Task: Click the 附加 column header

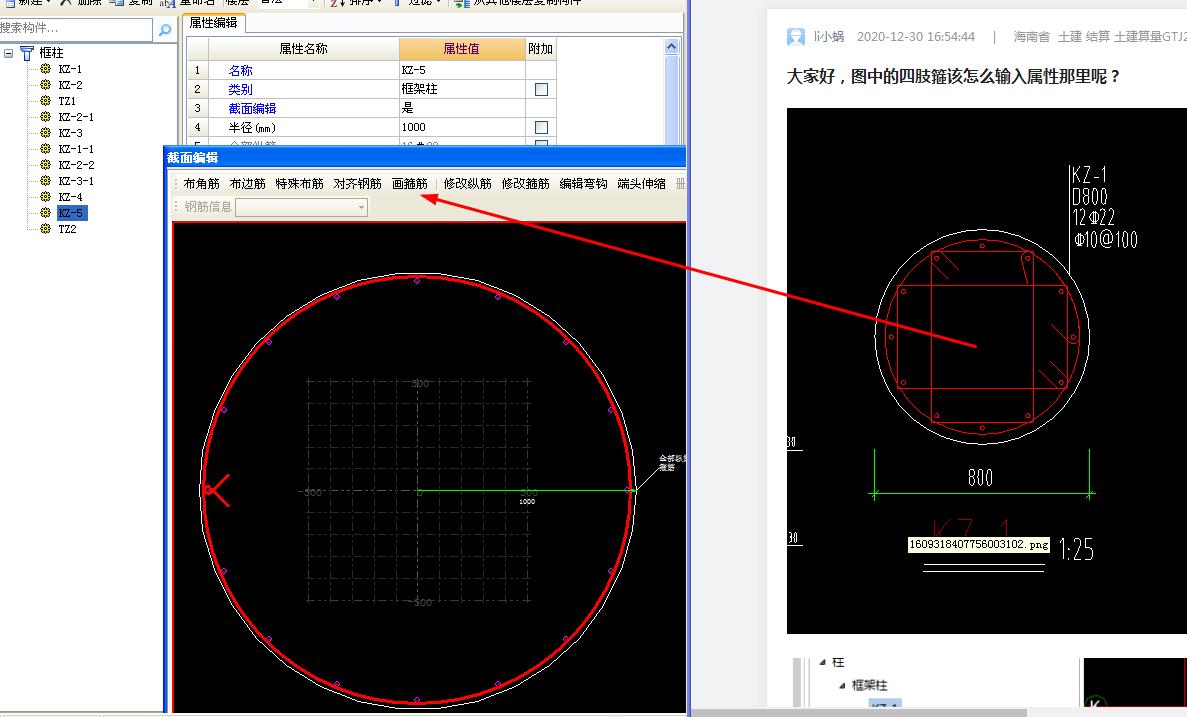Action: pyautogui.click(x=541, y=49)
